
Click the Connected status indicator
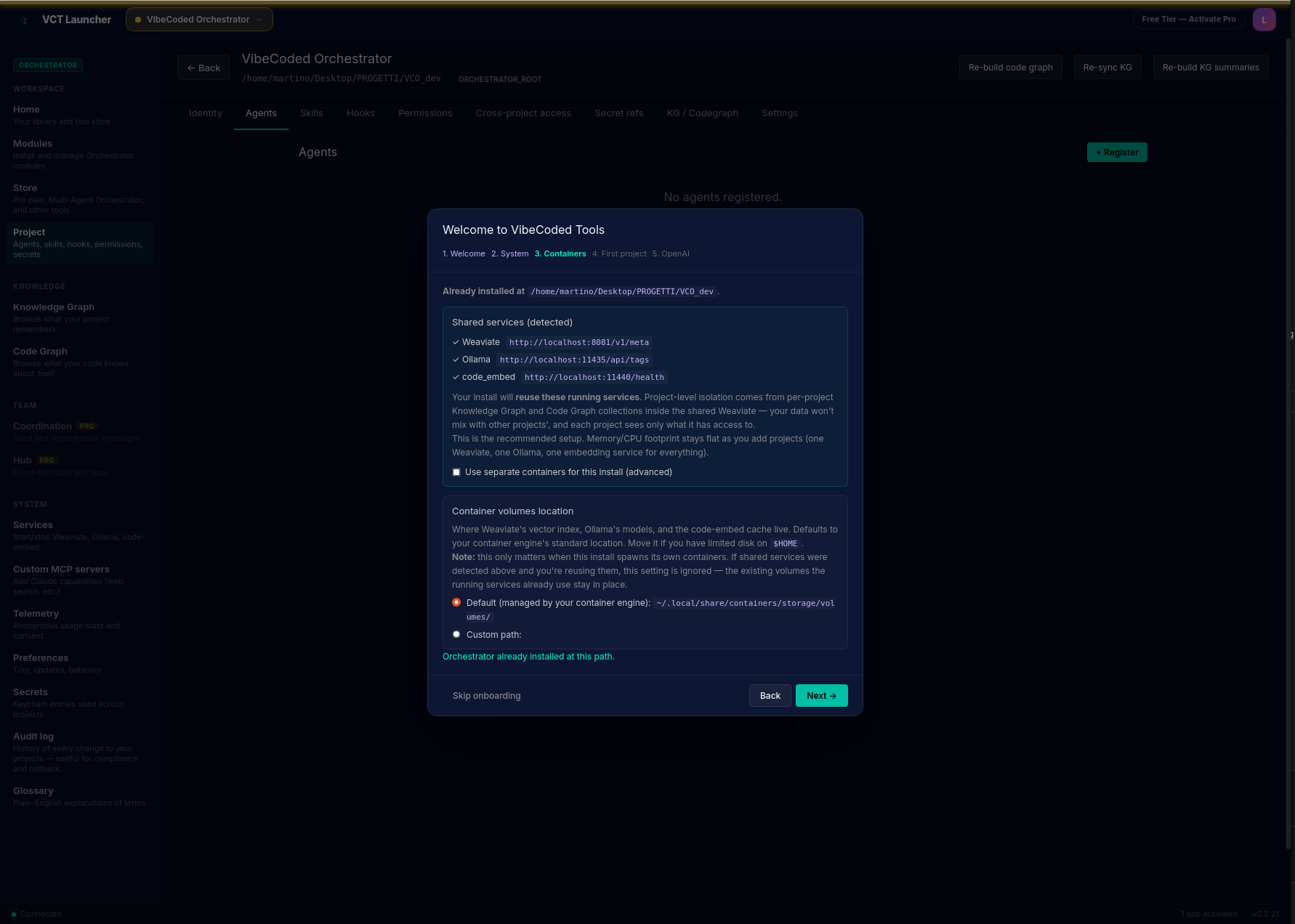[36, 914]
